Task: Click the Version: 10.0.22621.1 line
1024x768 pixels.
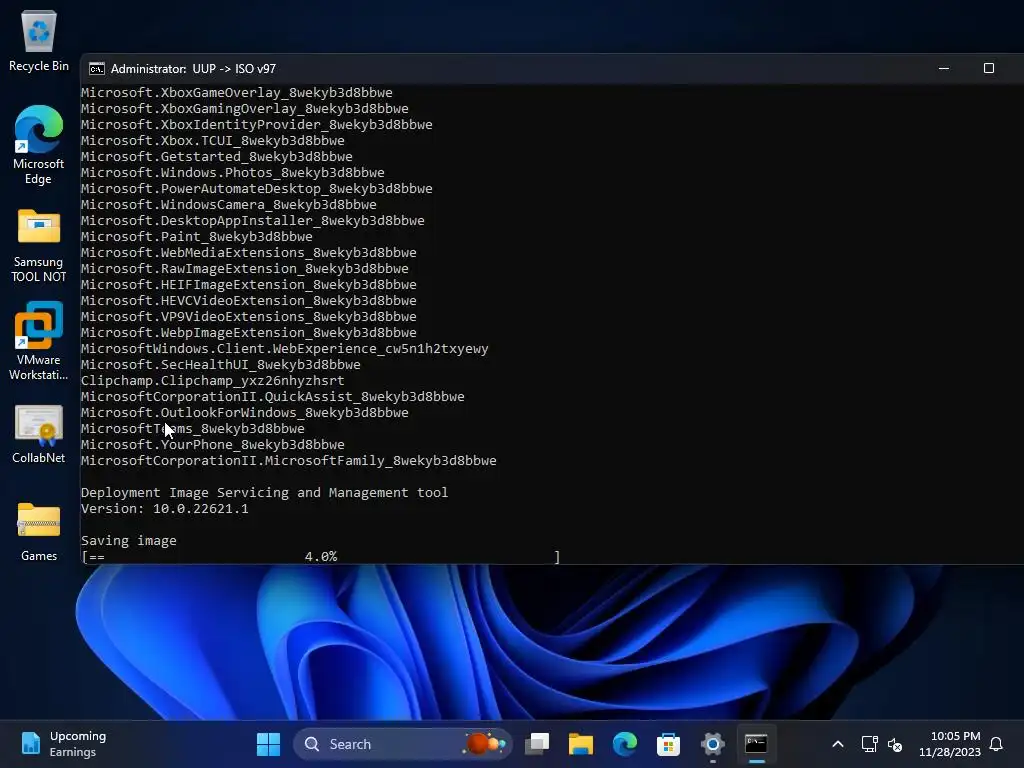Action: click(165, 509)
